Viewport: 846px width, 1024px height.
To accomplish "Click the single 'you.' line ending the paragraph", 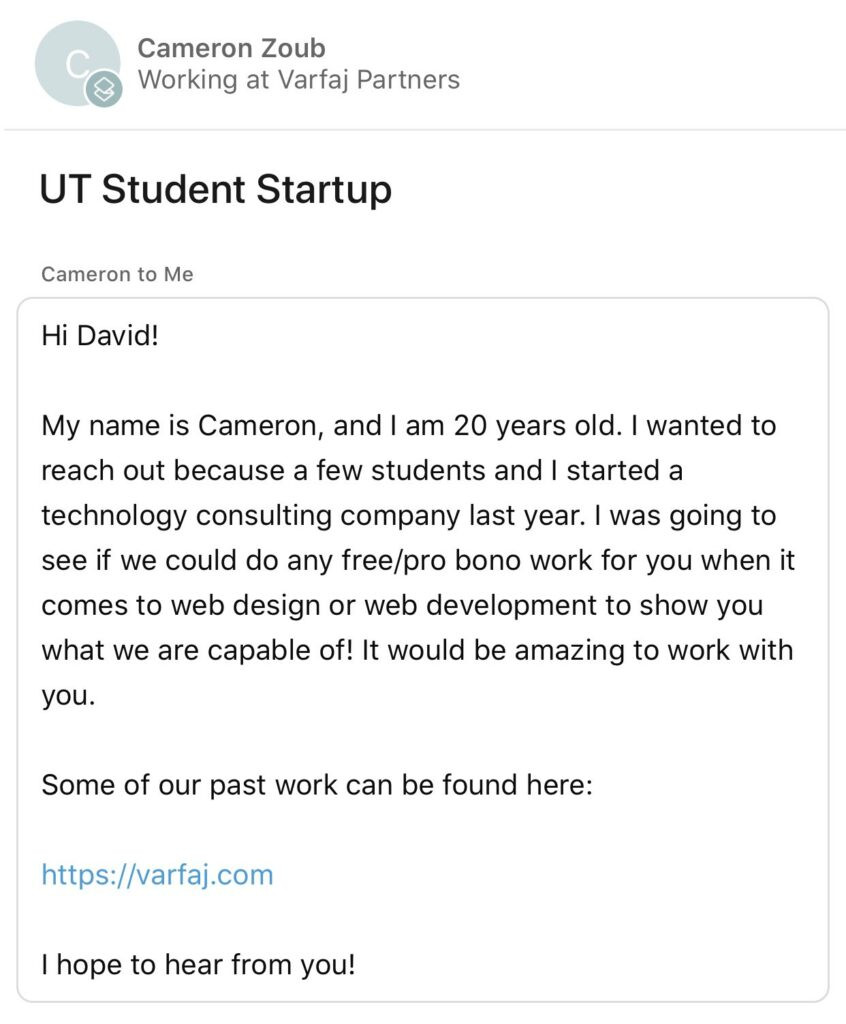I will point(68,695).
